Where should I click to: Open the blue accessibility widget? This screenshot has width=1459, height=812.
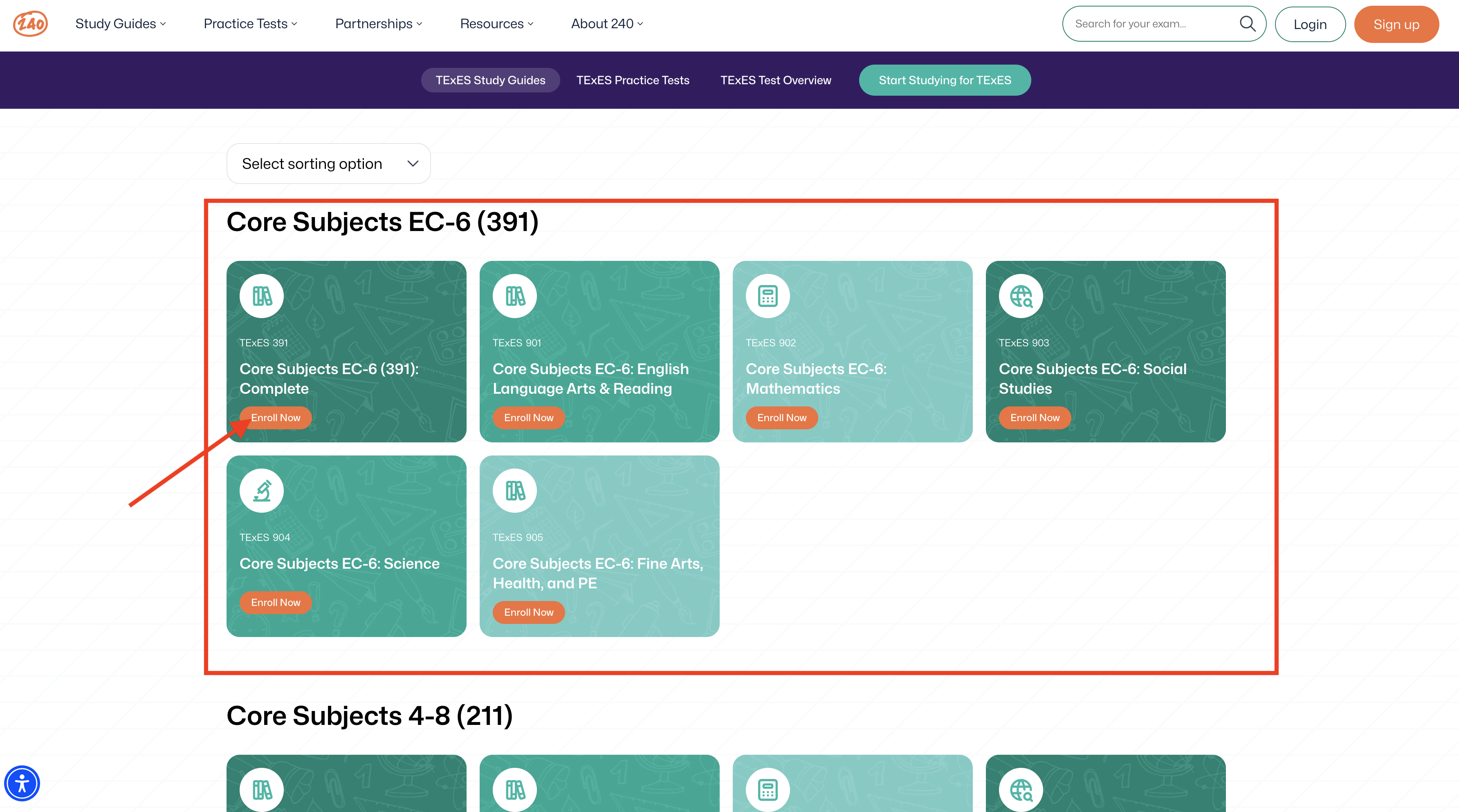coord(22,783)
